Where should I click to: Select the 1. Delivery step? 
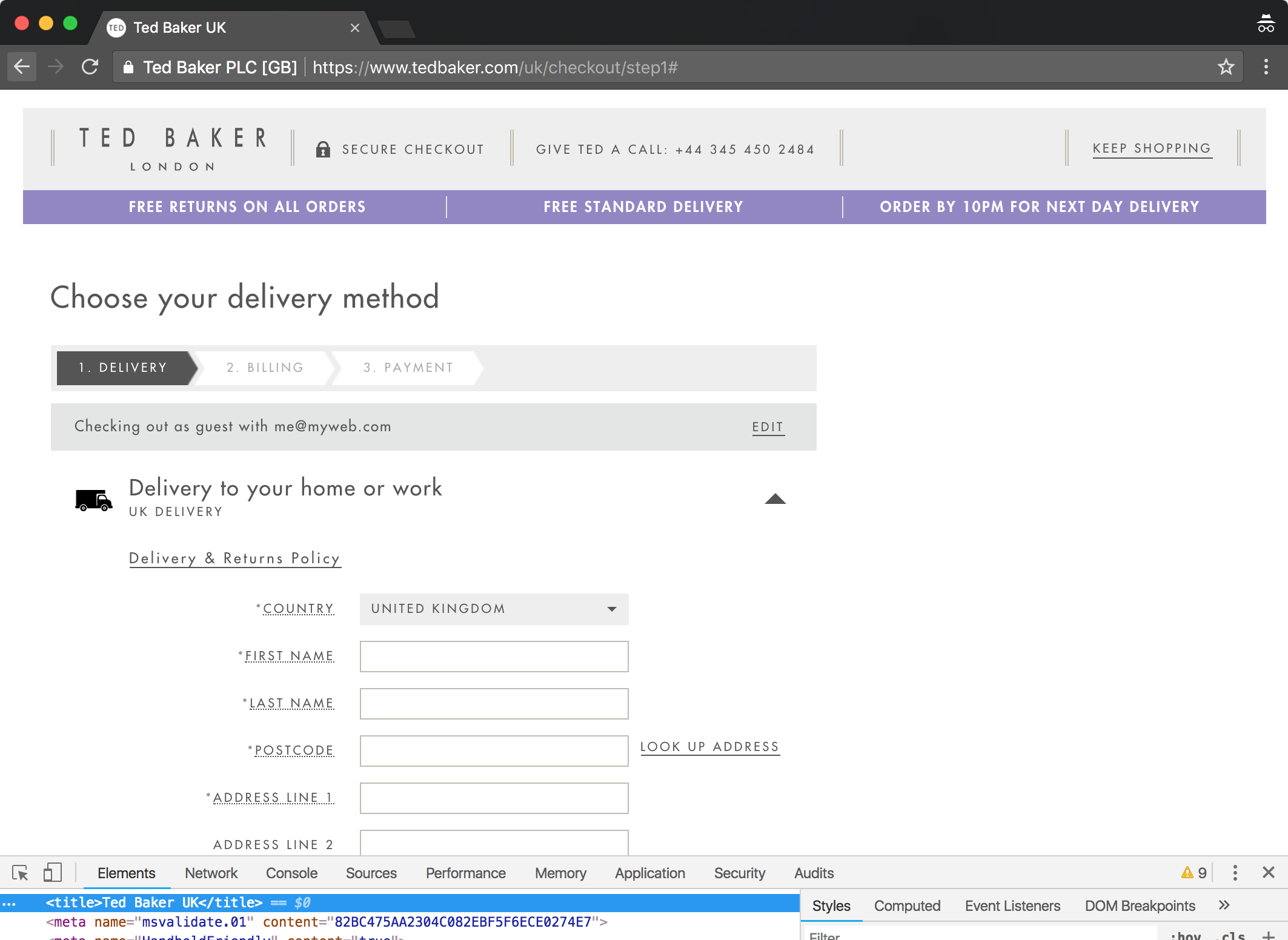coord(124,368)
